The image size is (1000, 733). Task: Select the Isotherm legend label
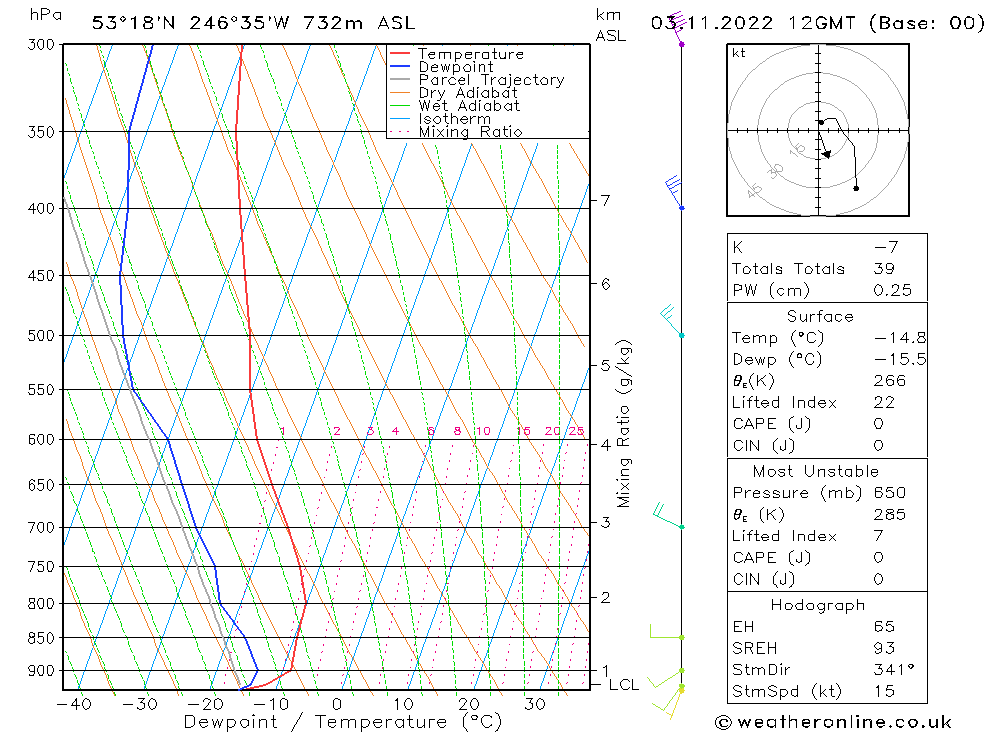(454, 119)
